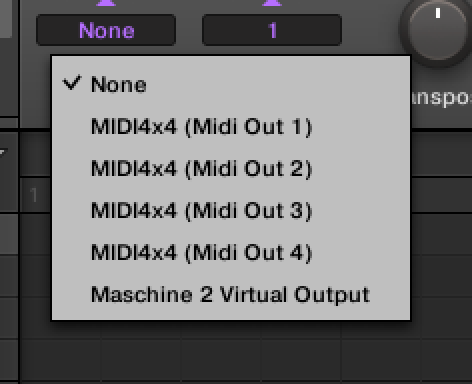Click the partially hidden Transpose label
The height and width of the screenshot is (384, 472).
[x=442, y=98]
